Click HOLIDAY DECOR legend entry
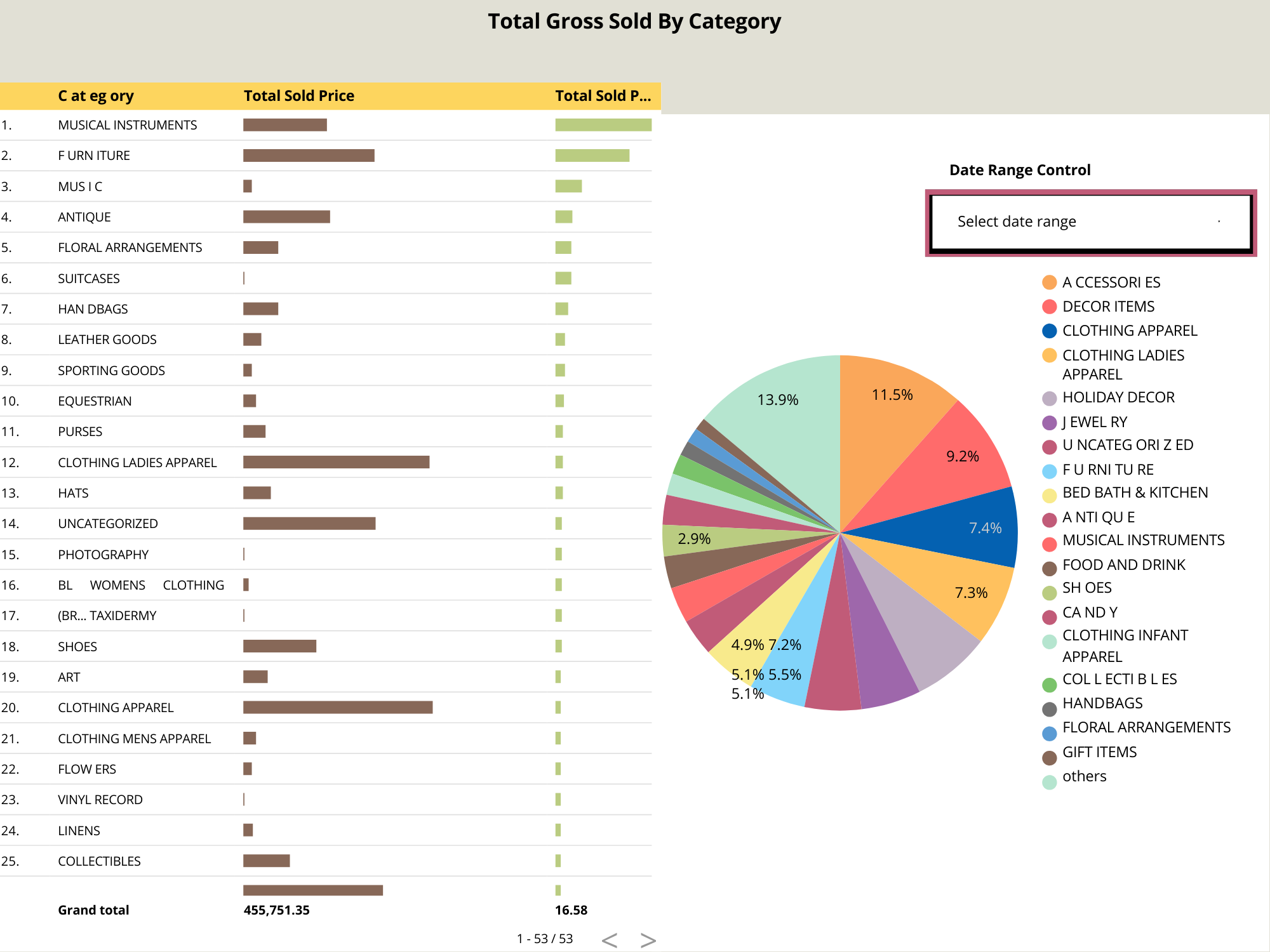This screenshot has width=1270, height=952. tap(1118, 397)
